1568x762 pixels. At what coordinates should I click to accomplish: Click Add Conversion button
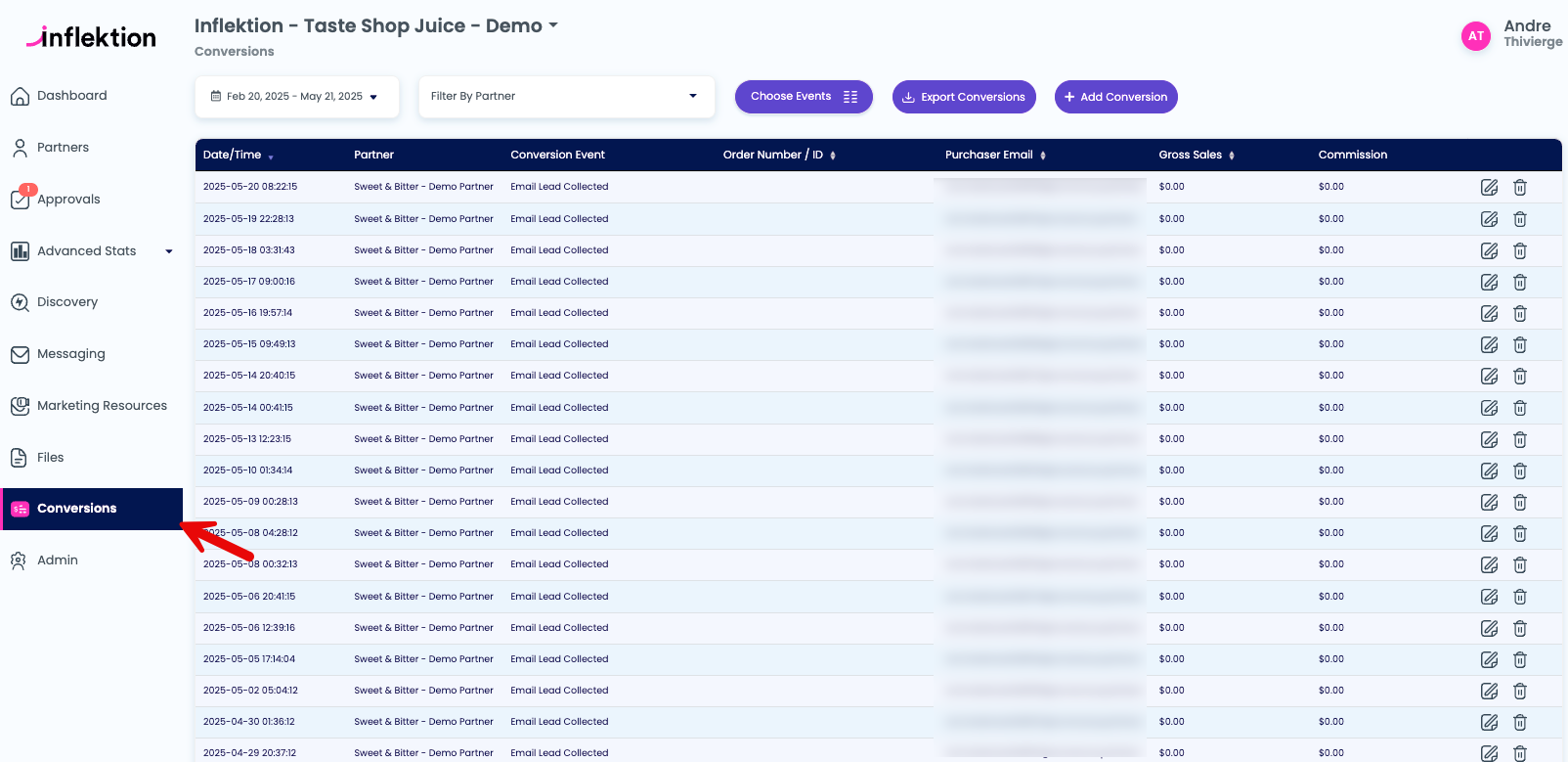tap(1116, 97)
